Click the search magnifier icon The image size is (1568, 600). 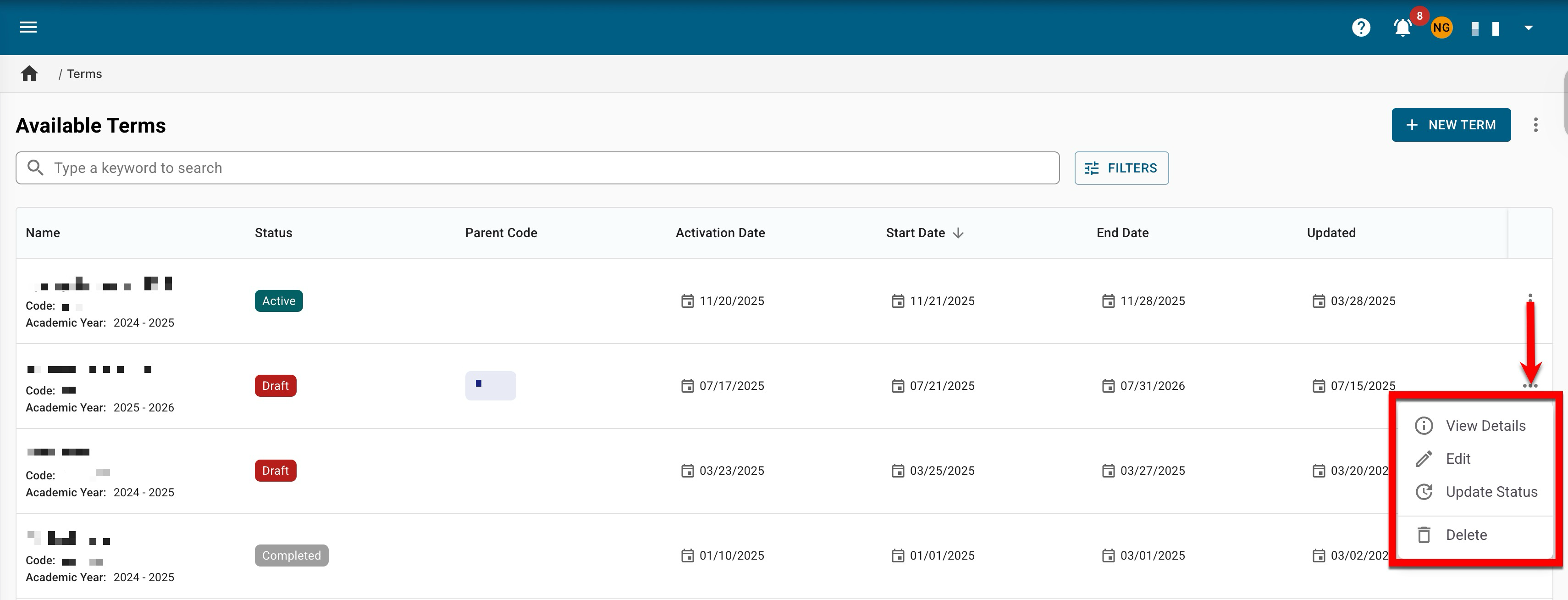point(35,167)
